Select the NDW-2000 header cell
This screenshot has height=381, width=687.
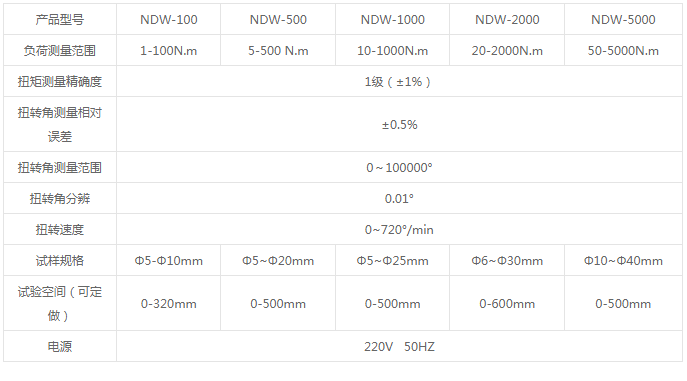pyautogui.click(x=507, y=20)
